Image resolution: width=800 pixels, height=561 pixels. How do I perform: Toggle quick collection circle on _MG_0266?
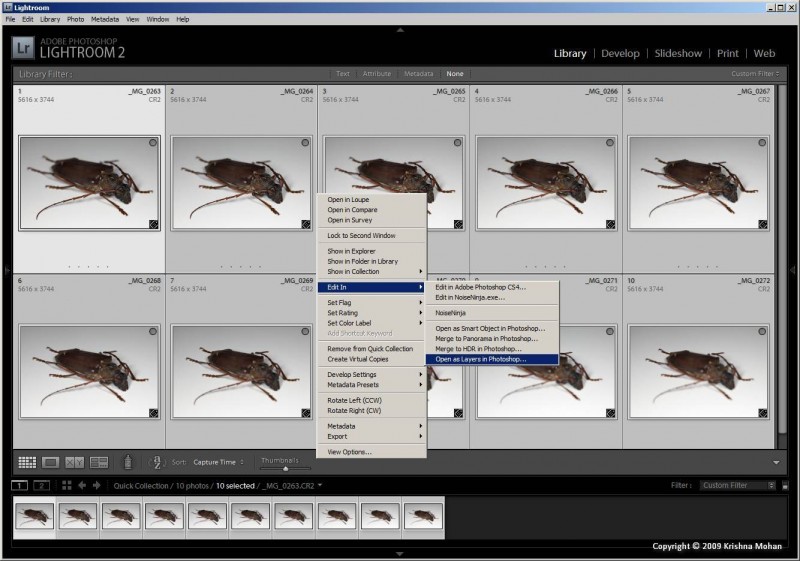click(610, 143)
